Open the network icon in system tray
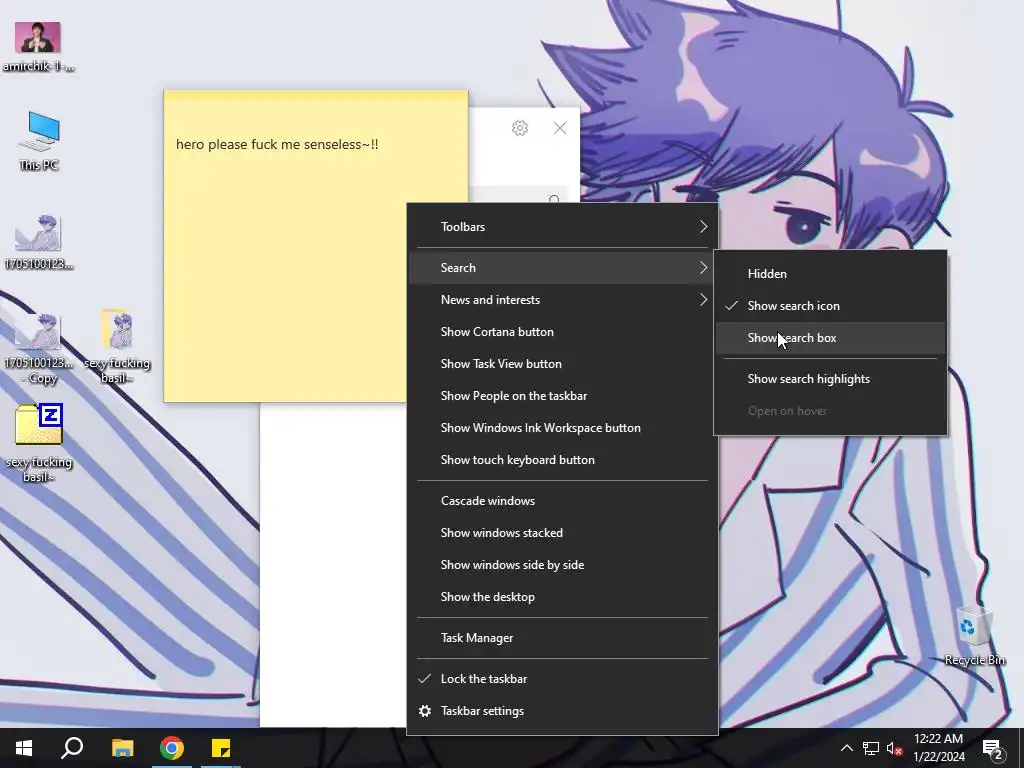1024x768 pixels. click(x=871, y=748)
